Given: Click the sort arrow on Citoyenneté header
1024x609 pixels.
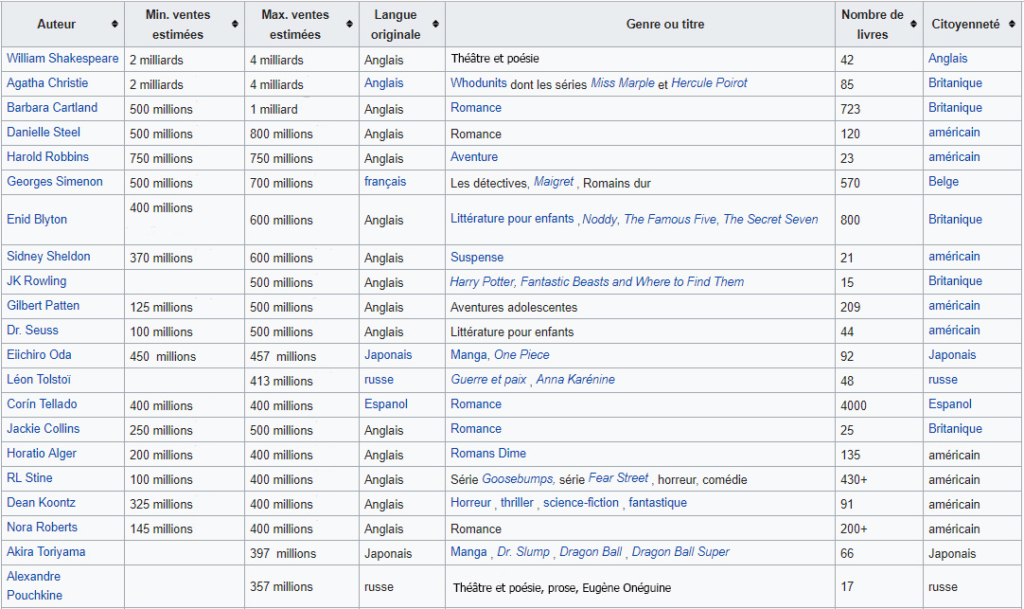Looking at the screenshot, I should pos(1010,23).
